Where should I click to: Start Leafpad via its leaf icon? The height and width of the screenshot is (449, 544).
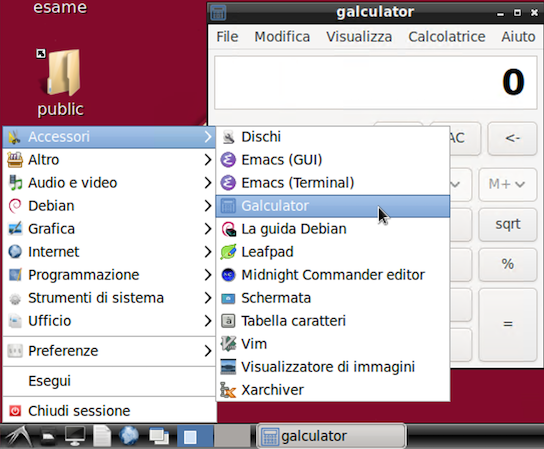(x=228, y=252)
